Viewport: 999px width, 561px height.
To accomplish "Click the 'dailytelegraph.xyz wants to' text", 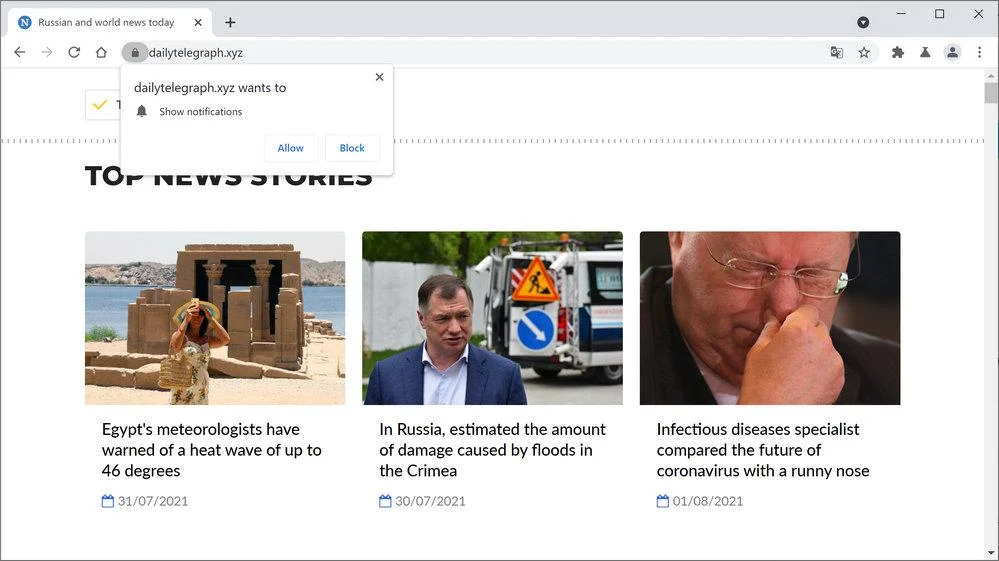I will (x=210, y=88).
